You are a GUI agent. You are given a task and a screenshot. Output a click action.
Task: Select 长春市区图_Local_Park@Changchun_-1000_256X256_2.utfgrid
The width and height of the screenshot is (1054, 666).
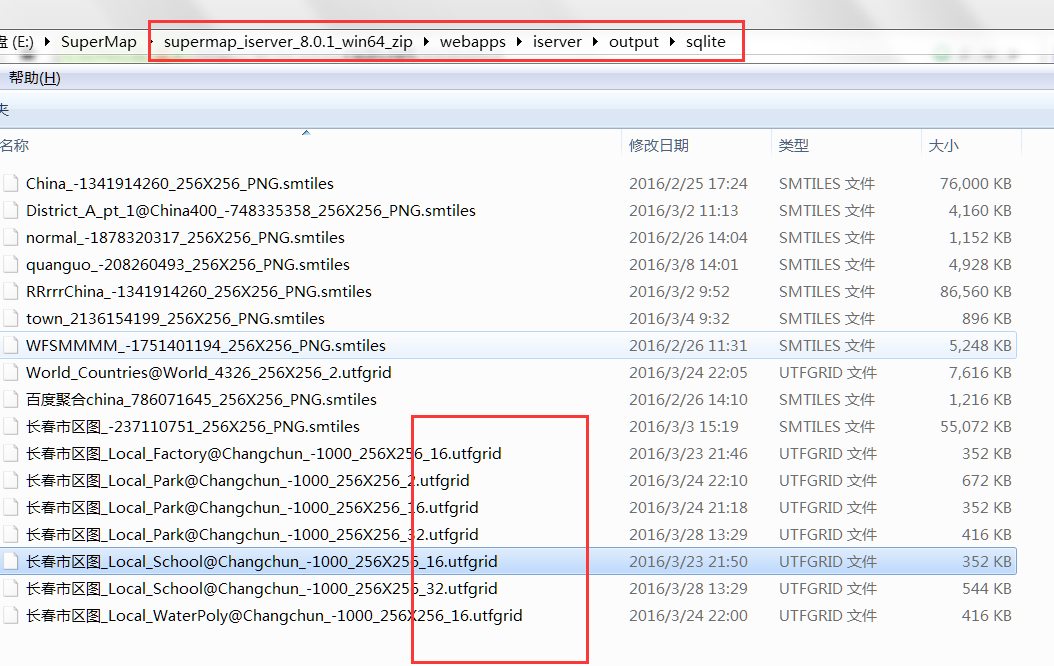point(247,480)
